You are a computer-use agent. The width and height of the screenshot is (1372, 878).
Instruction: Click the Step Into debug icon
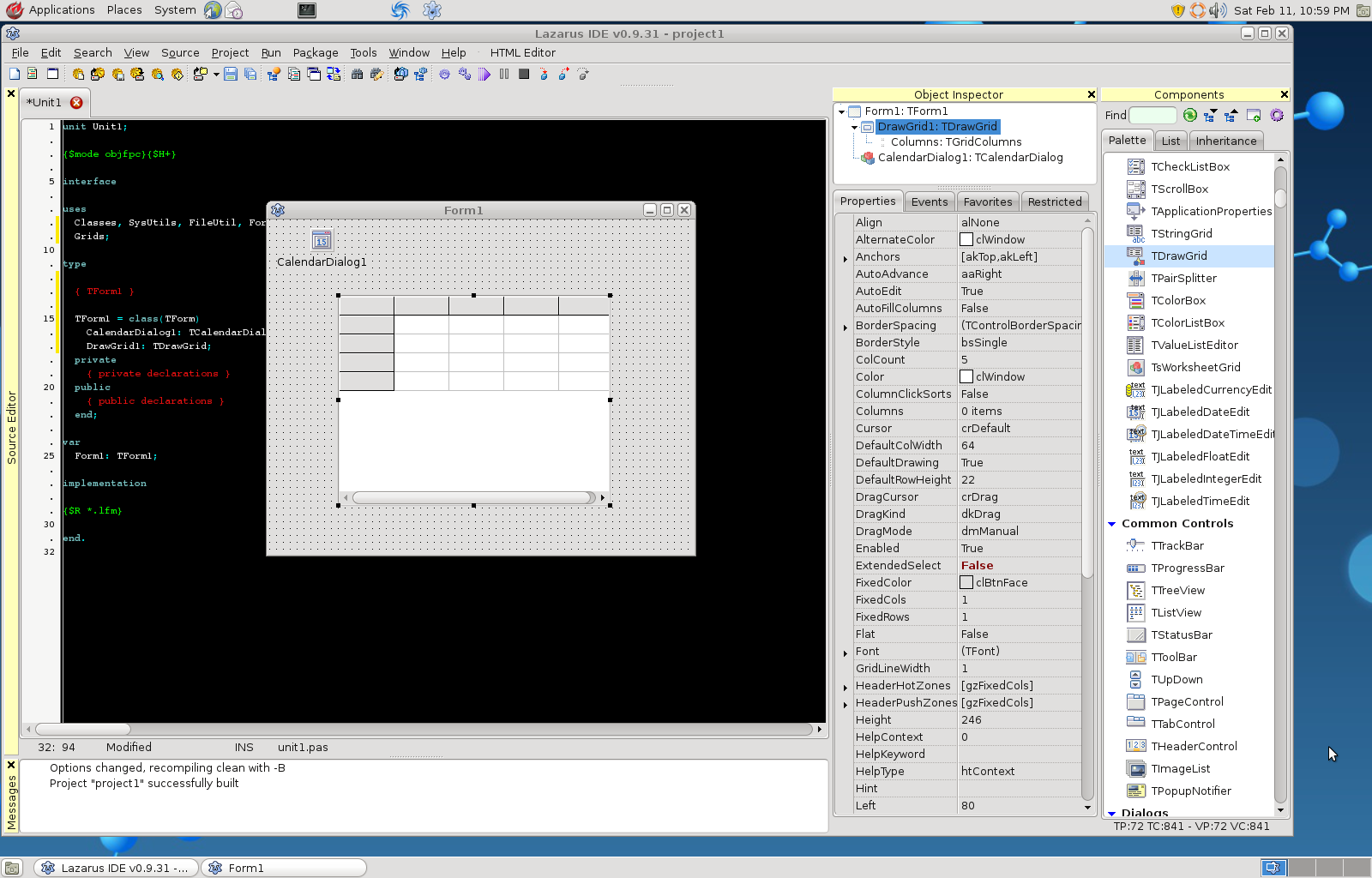click(x=544, y=75)
